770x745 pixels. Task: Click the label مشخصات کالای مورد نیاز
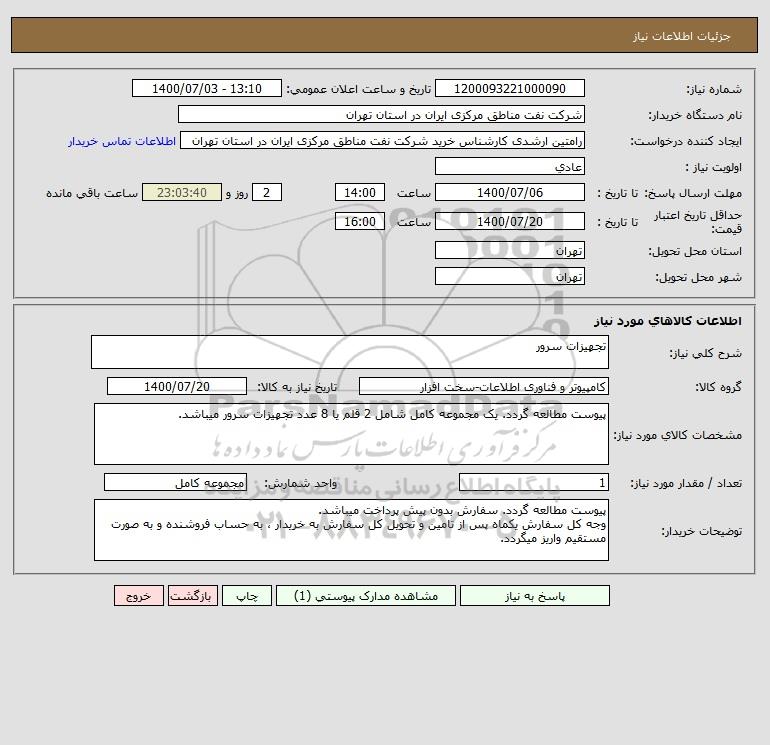click(x=678, y=435)
